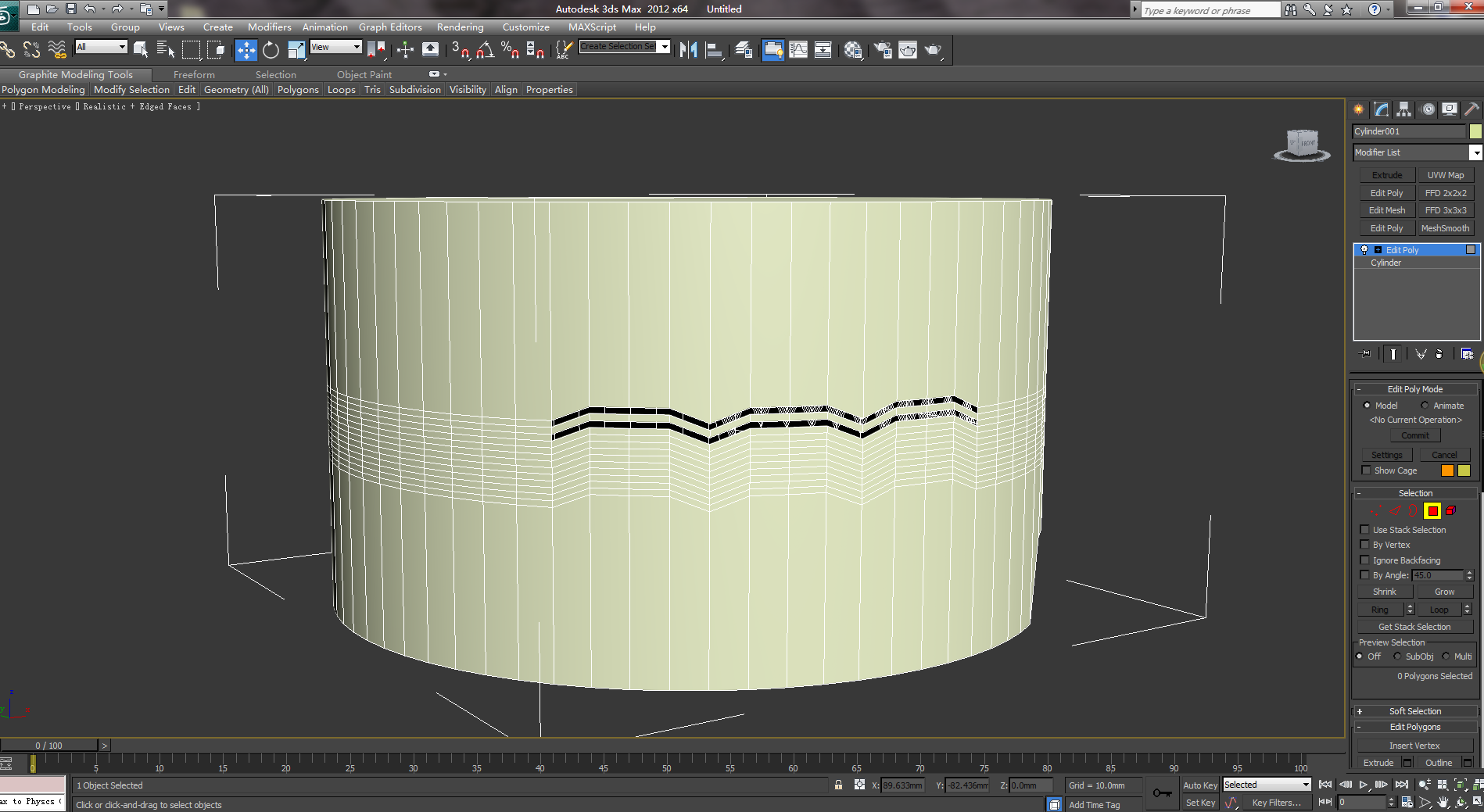Expand the Soft Selection rollout
Image resolution: width=1484 pixels, height=812 pixels.
(x=1359, y=711)
